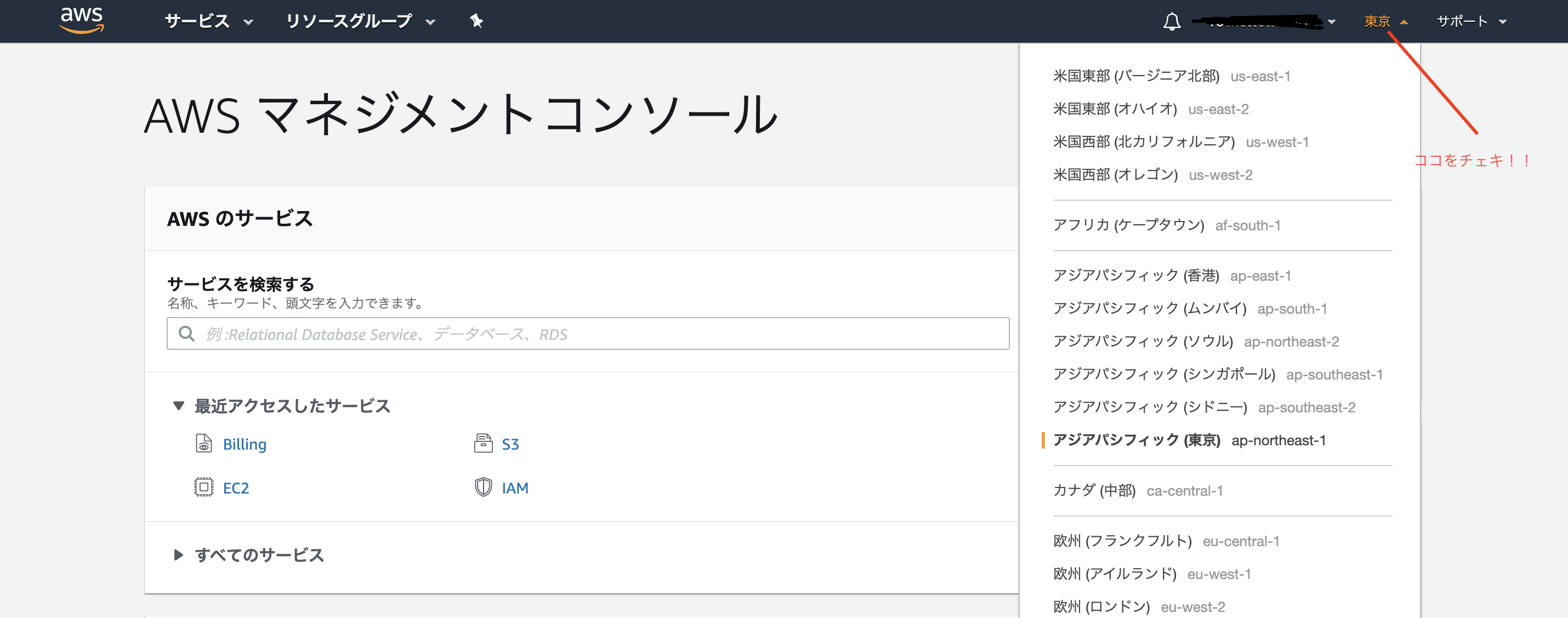This screenshot has height=618, width=1568.
Task: Select region 欧州 (アイルランド) eu-west-1
Action: click(x=1152, y=574)
